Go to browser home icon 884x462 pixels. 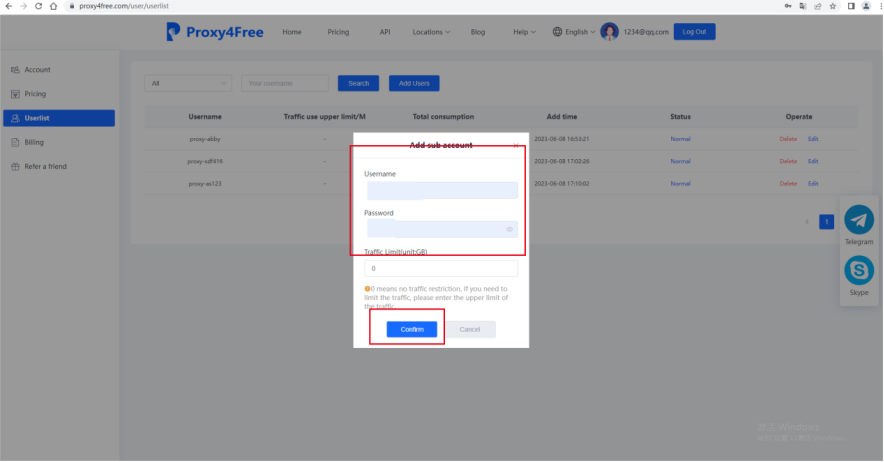coord(53,6)
